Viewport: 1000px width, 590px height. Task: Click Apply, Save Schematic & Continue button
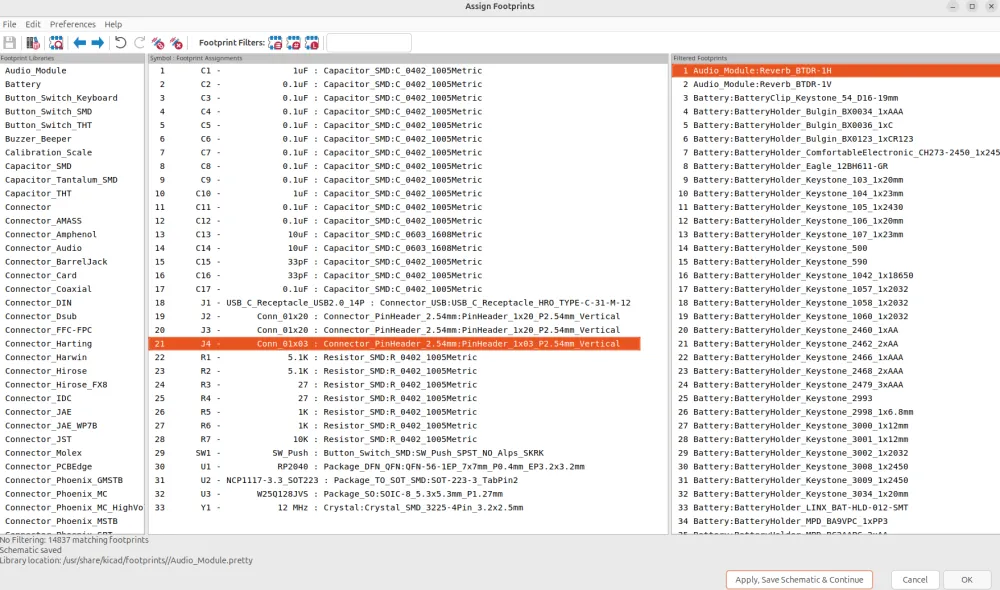[x=799, y=580]
